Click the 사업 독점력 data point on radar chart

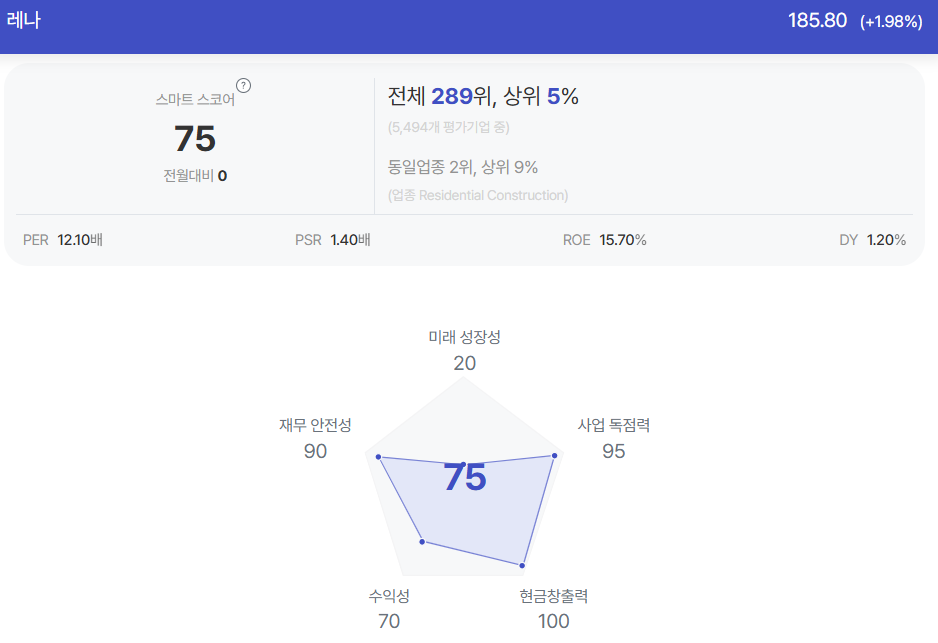555,456
